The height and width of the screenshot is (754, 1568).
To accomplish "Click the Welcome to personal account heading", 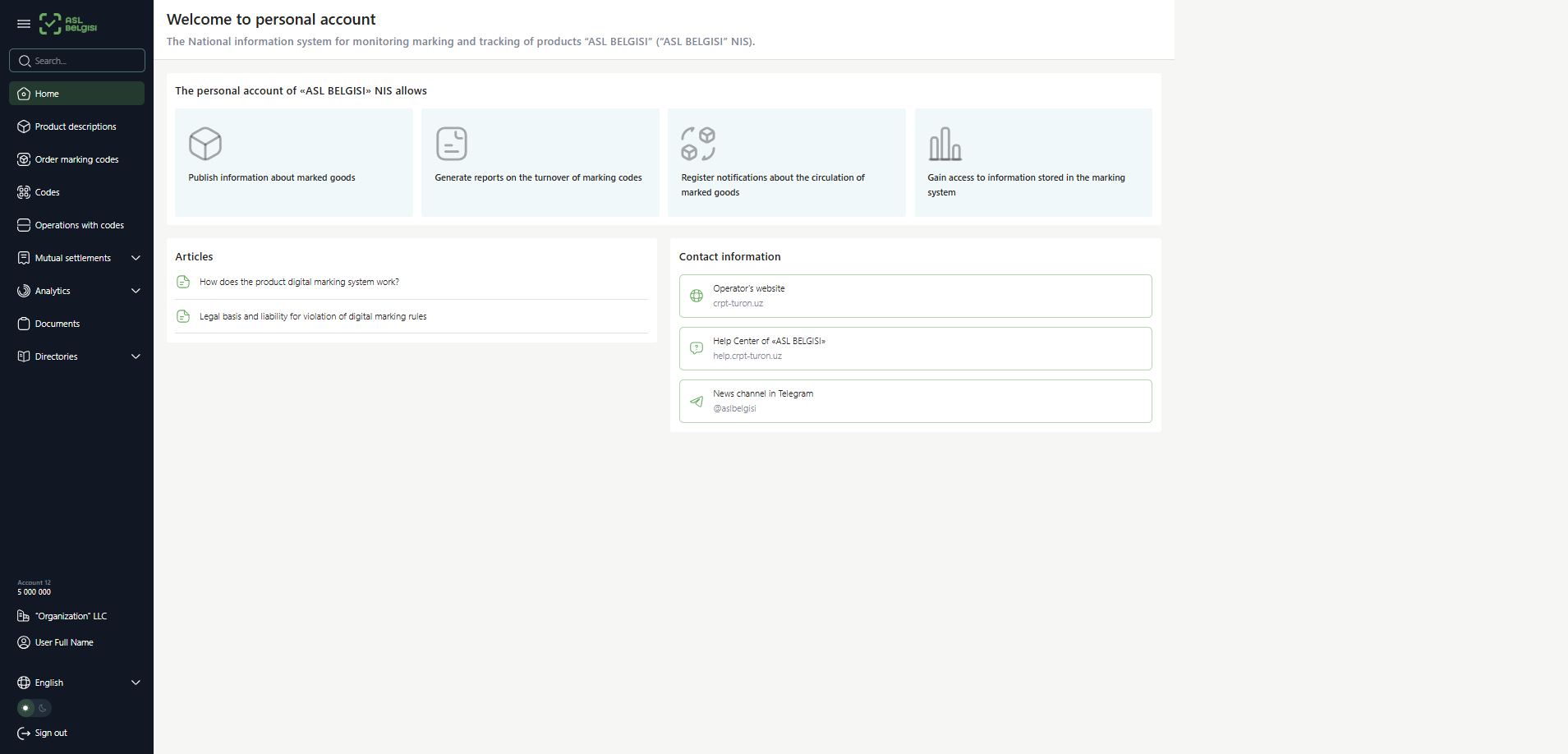I will click(x=271, y=20).
